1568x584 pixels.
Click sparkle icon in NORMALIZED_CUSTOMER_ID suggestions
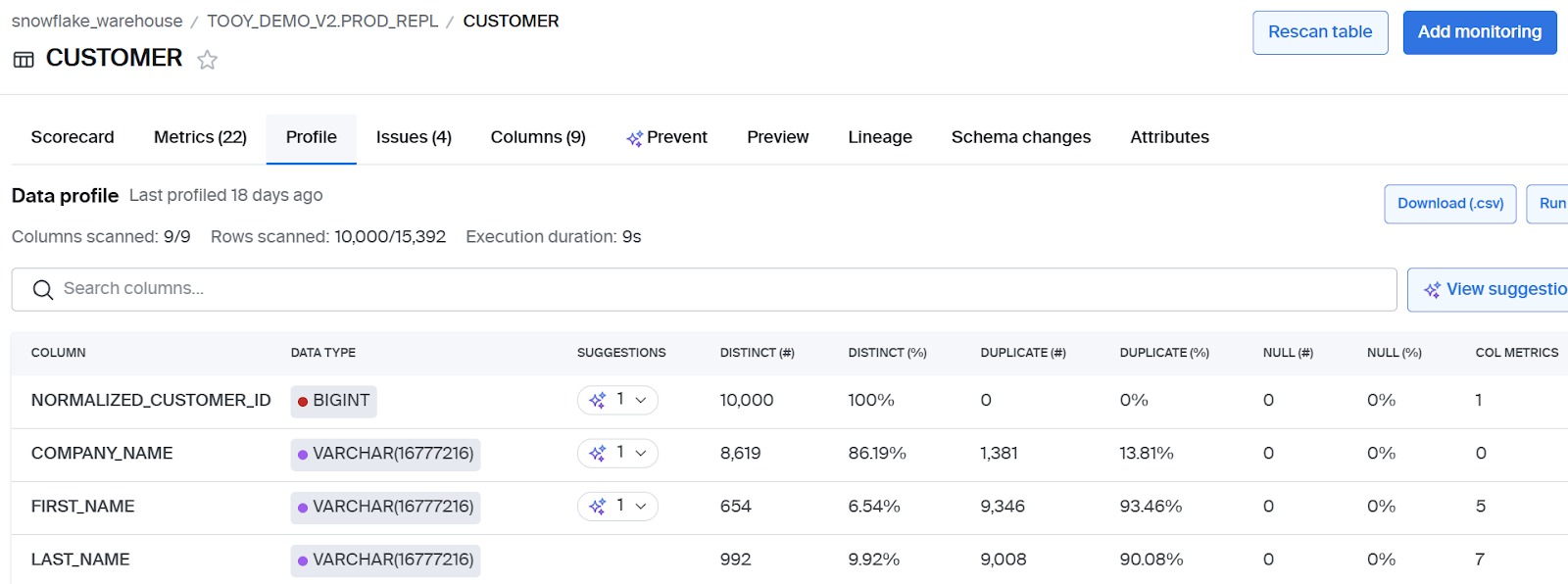(597, 400)
